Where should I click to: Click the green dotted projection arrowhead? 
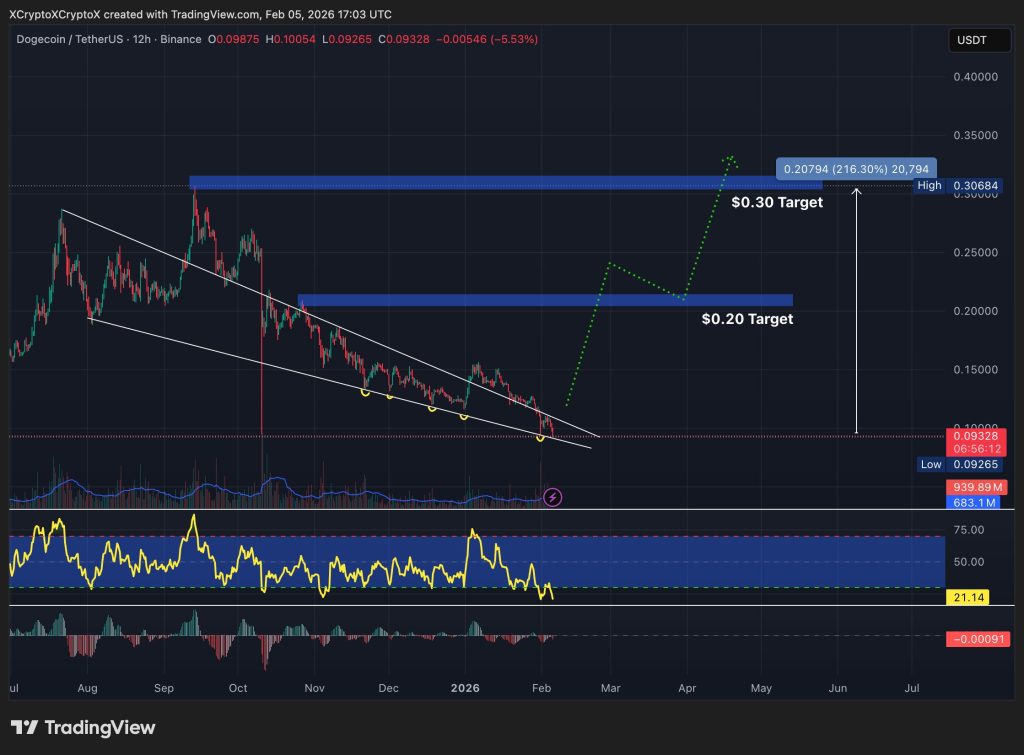coord(731,158)
